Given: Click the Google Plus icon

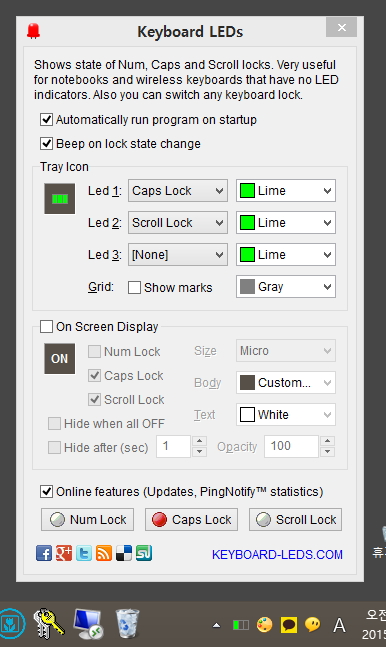Looking at the screenshot, I should tap(64, 553).
